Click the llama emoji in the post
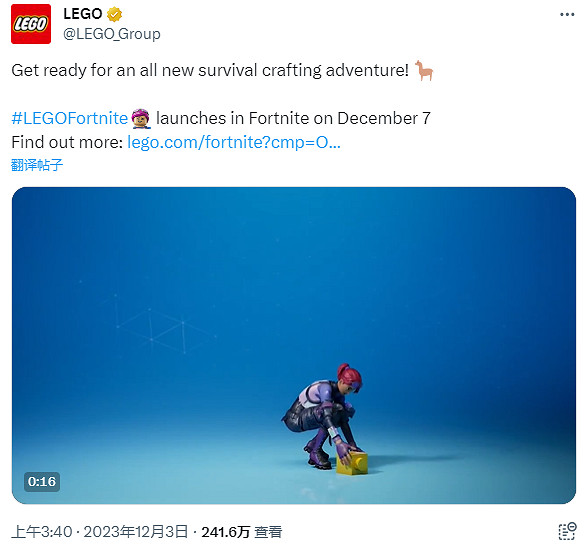 424,70
